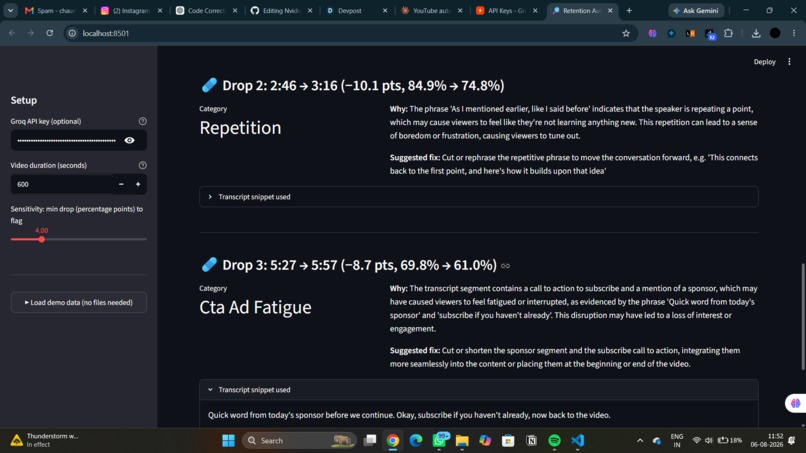Open Chrome three-dot menu

click(794, 33)
